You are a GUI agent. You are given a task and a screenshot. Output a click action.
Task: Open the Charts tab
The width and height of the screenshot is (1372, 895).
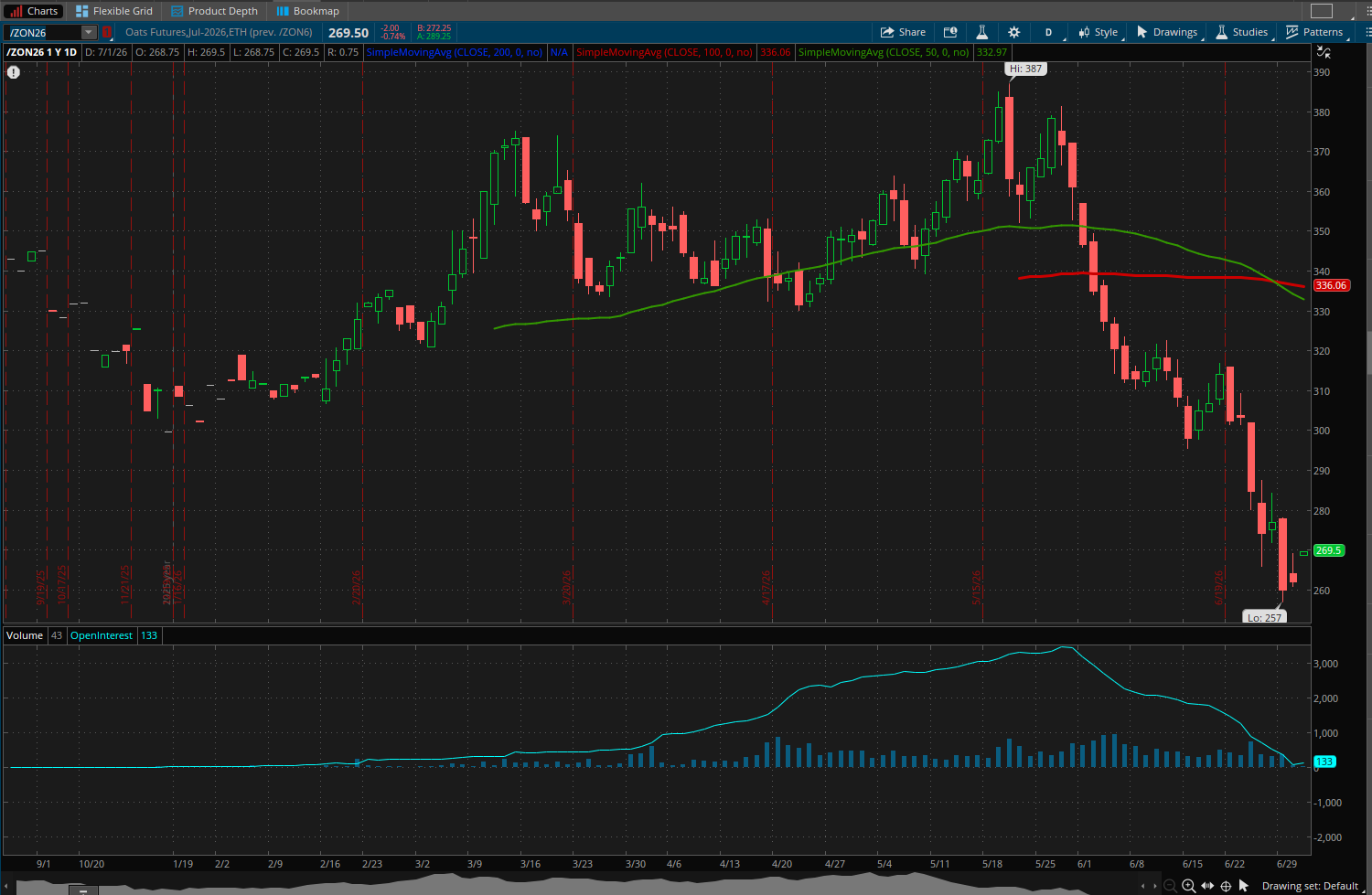click(33, 11)
